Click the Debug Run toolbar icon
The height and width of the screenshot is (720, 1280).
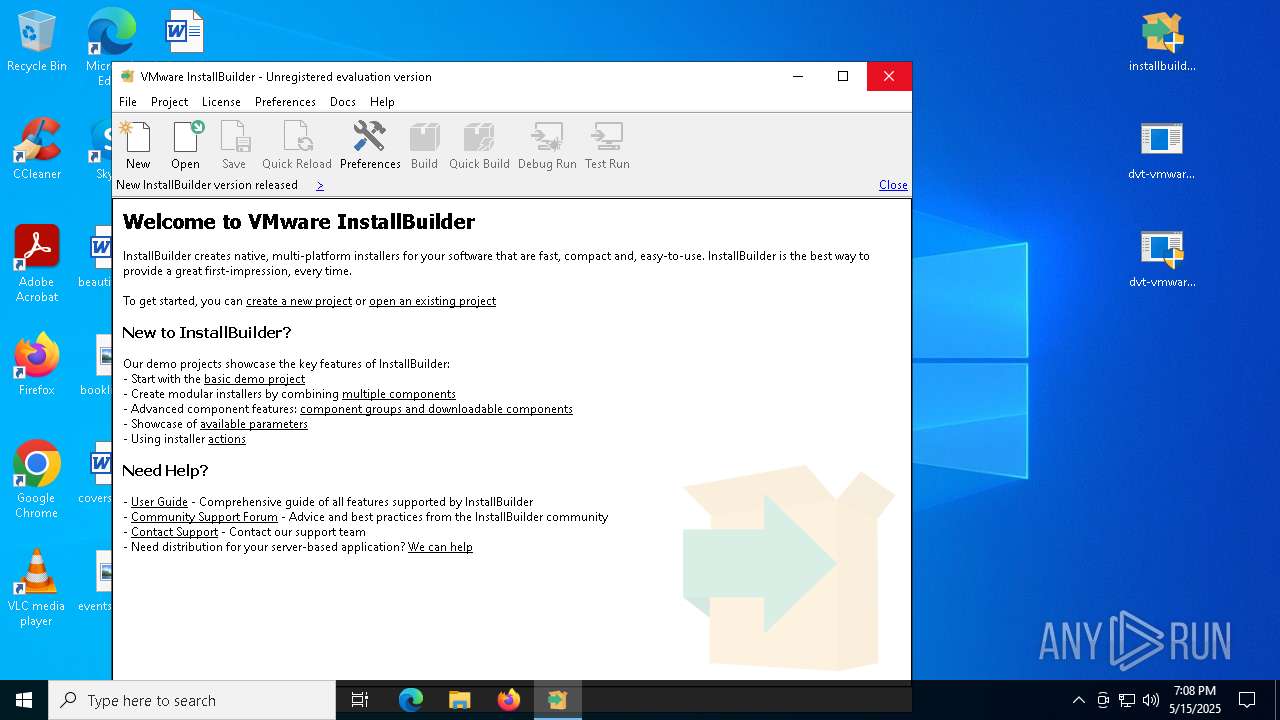(547, 146)
